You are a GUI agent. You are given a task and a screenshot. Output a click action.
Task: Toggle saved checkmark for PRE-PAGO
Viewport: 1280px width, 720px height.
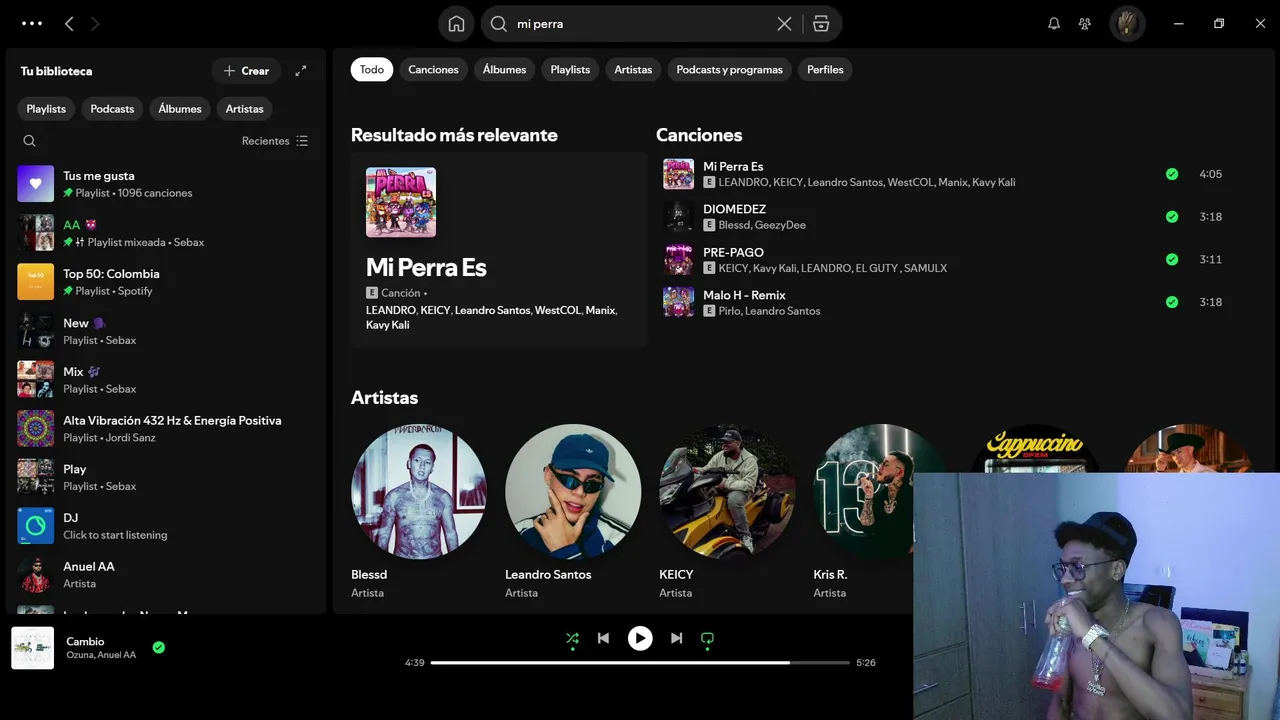pos(1172,259)
